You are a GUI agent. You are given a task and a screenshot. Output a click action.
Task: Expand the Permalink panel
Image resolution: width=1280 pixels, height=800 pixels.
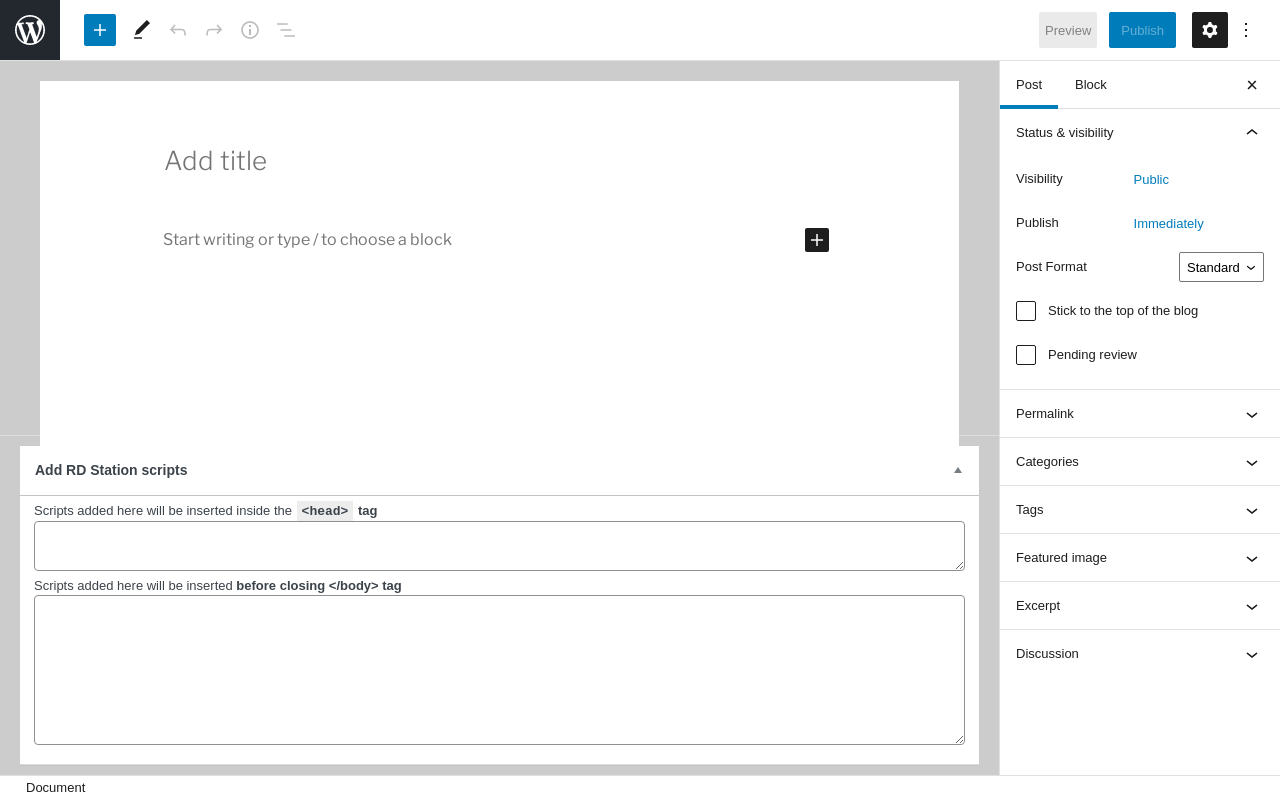1140,414
